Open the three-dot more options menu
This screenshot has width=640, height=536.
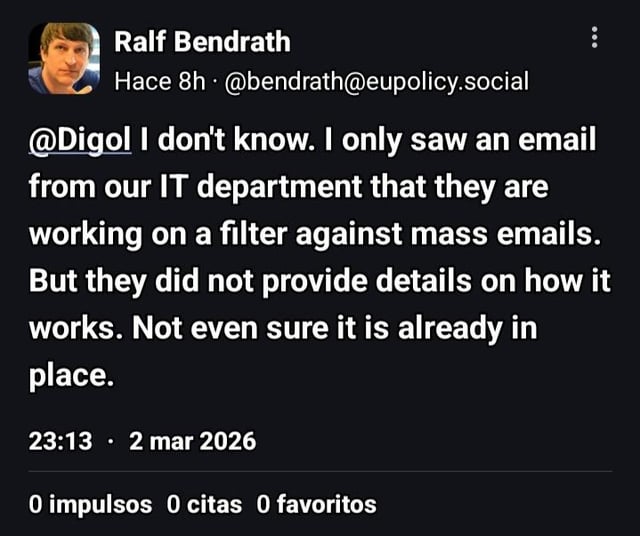point(595,38)
